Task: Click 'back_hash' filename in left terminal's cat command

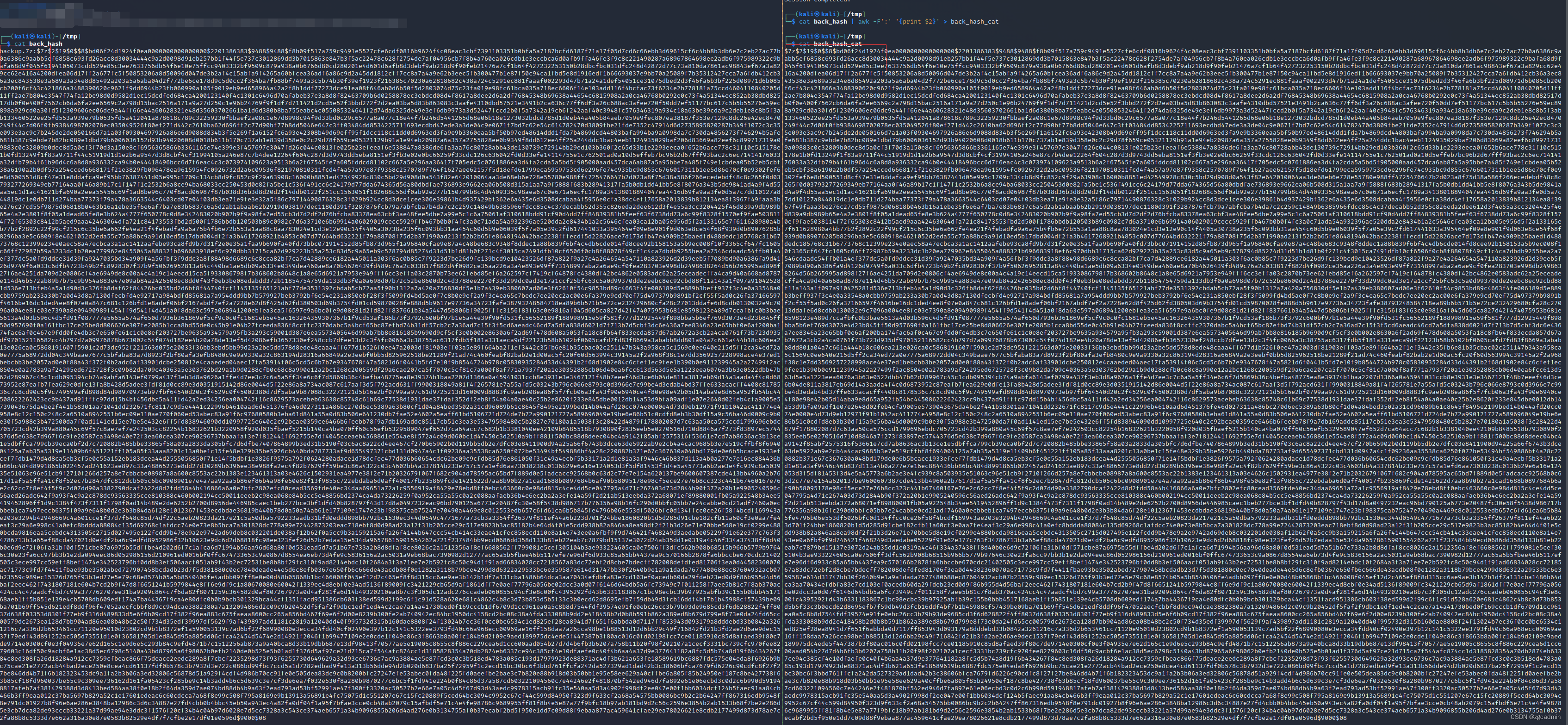Action: click(46, 44)
